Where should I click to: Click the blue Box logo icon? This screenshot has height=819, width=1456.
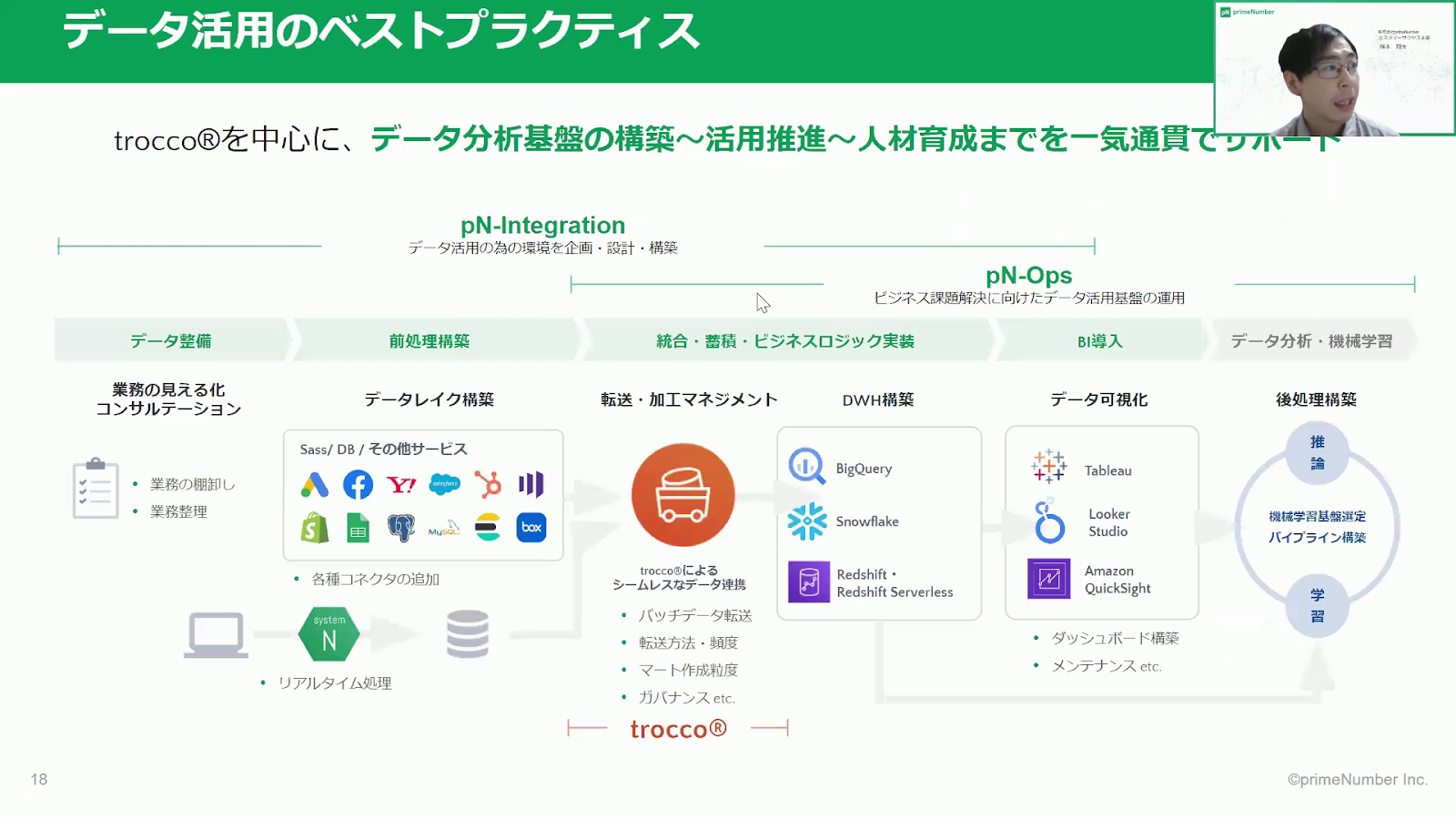[531, 528]
